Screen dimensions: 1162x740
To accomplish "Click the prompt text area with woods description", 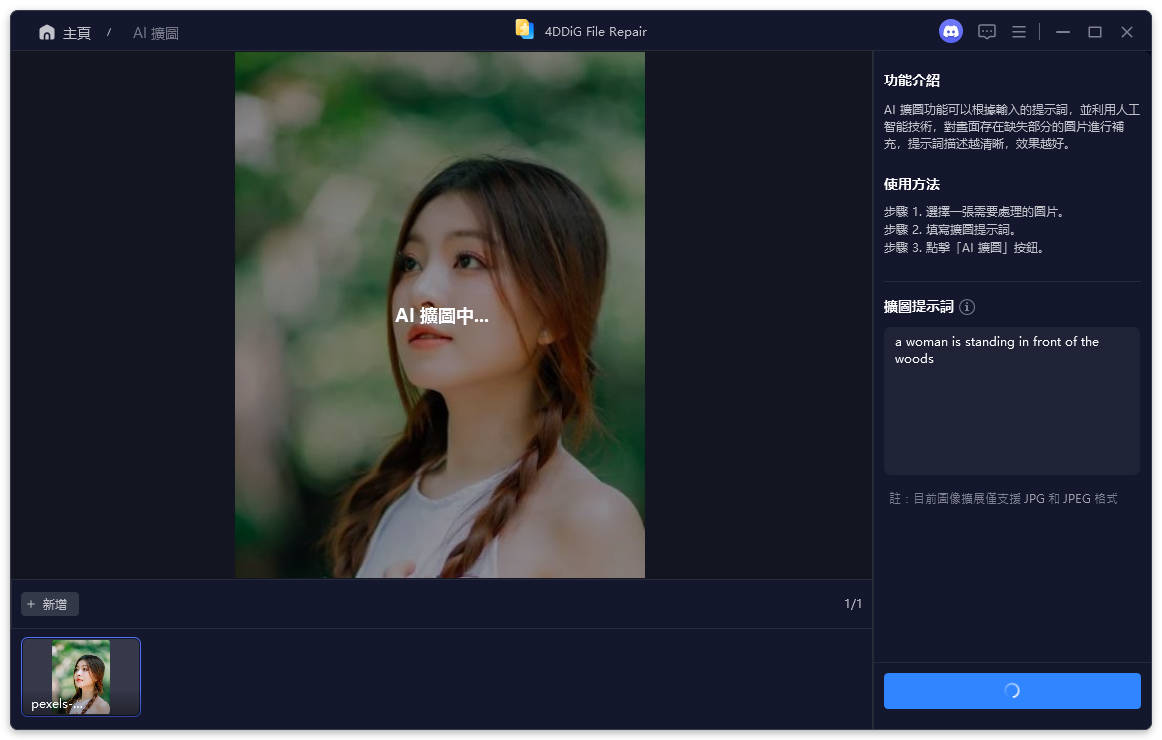I will click(x=1011, y=400).
